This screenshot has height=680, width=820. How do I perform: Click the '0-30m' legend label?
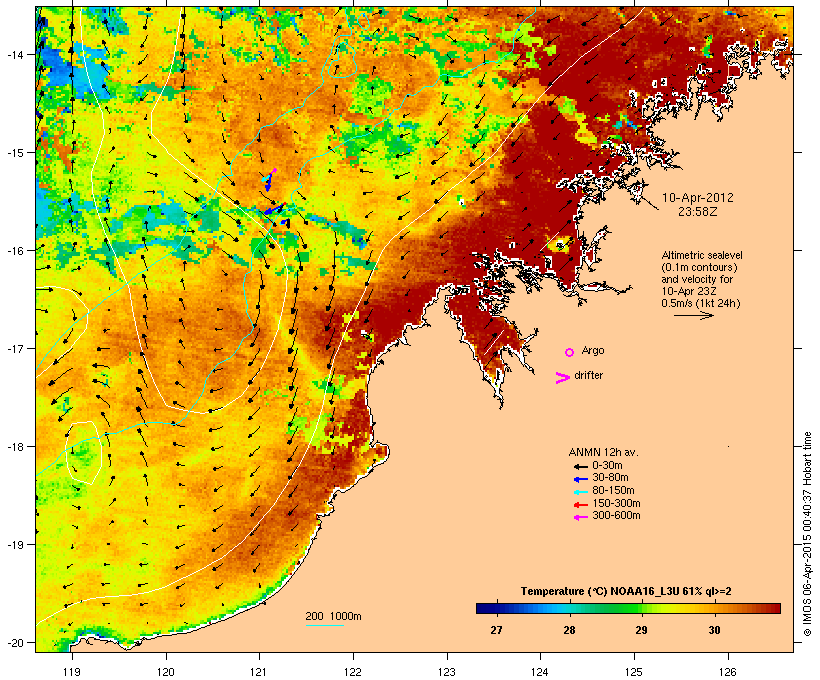pyautogui.click(x=607, y=466)
